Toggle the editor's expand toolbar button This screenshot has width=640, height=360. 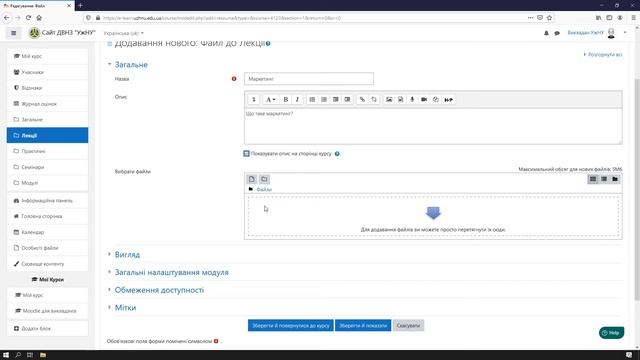pos(253,100)
